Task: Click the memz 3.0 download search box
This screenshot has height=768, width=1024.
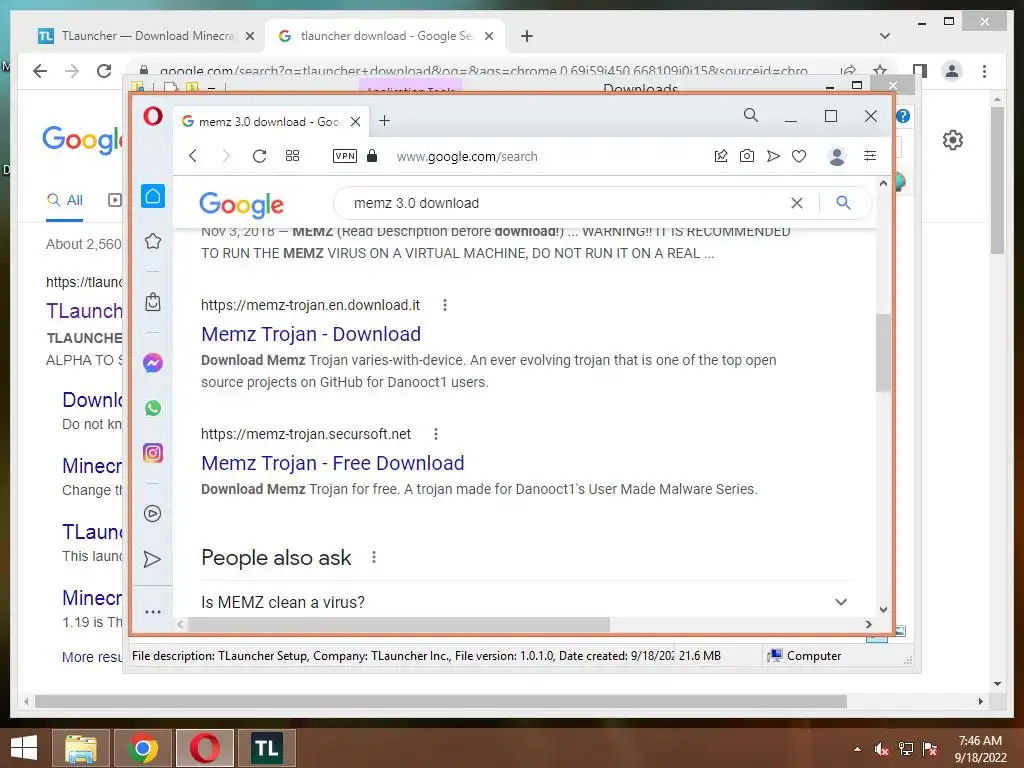Action: click(x=568, y=203)
